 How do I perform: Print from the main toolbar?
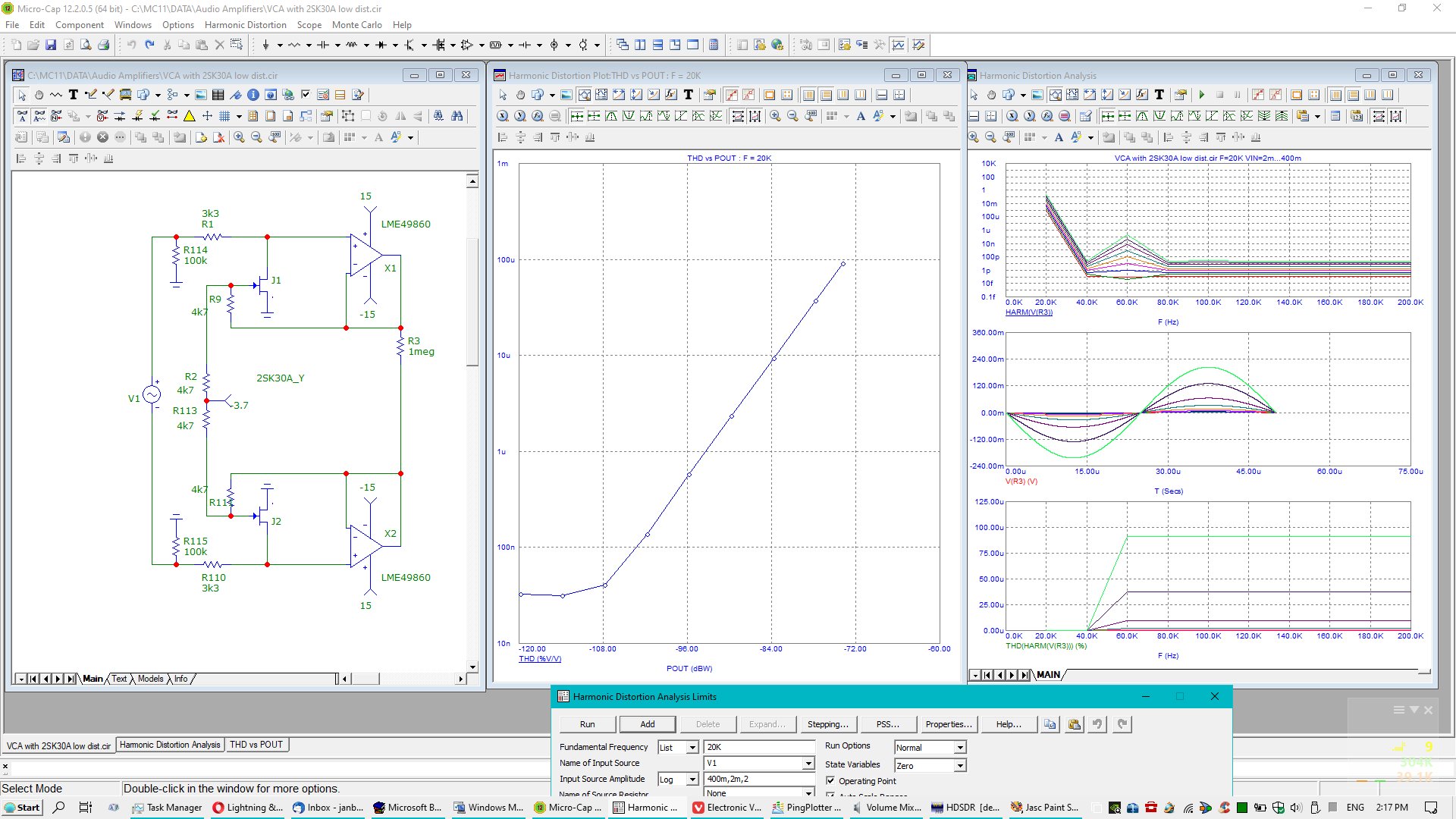click(104, 45)
